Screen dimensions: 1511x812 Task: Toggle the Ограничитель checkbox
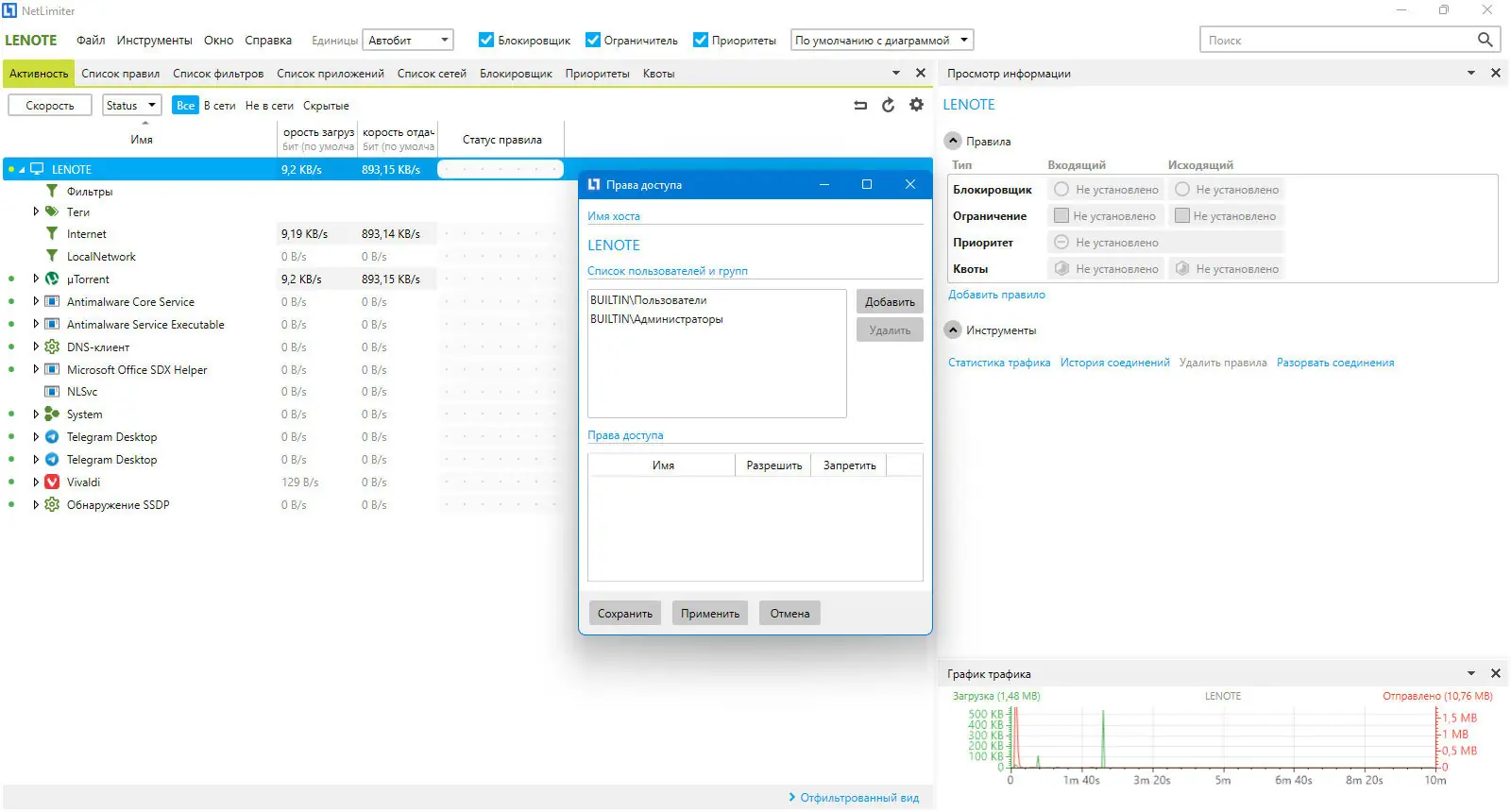tap(593, 40)
